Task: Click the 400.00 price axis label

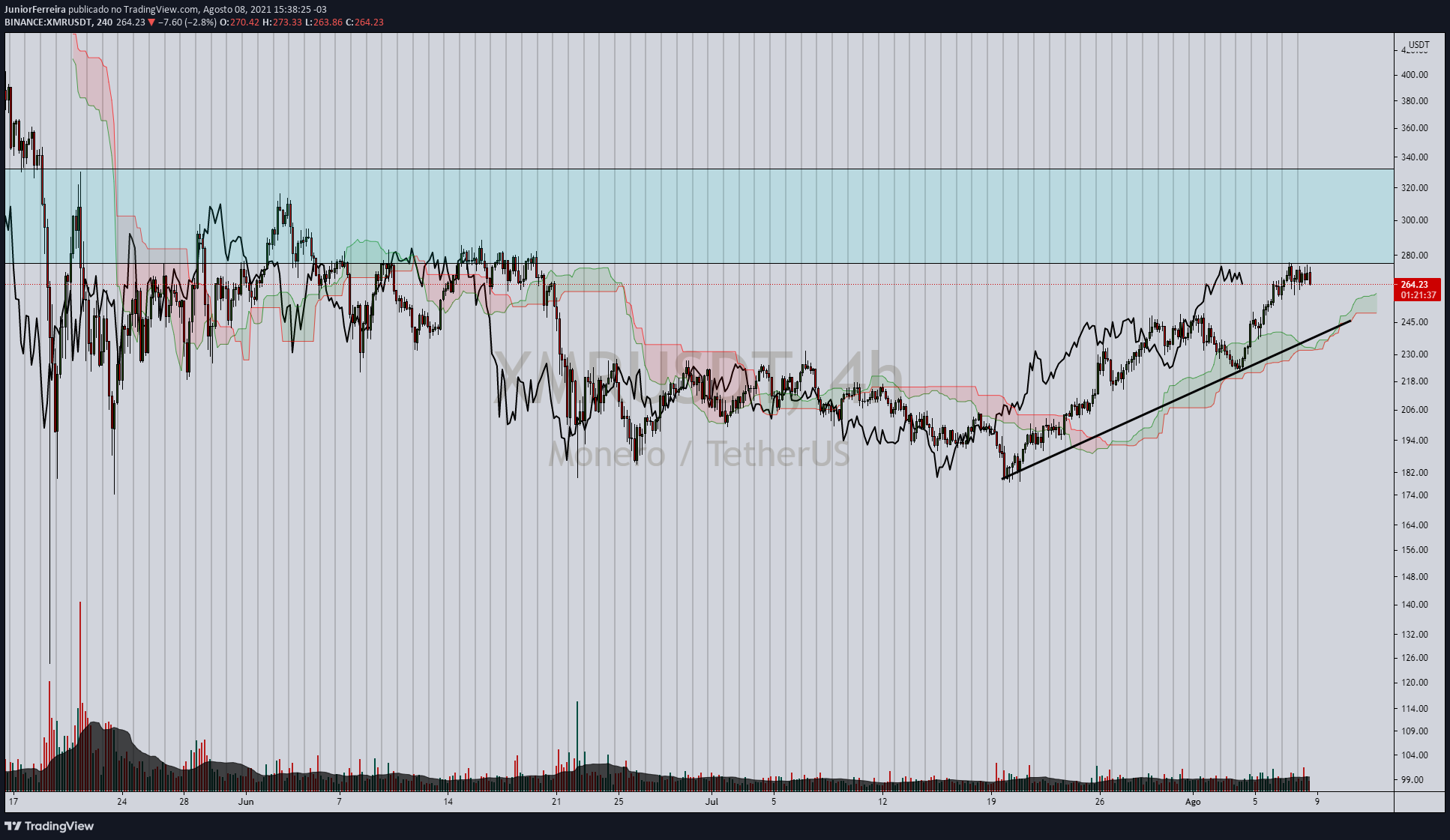Action: coord(1415,75)
